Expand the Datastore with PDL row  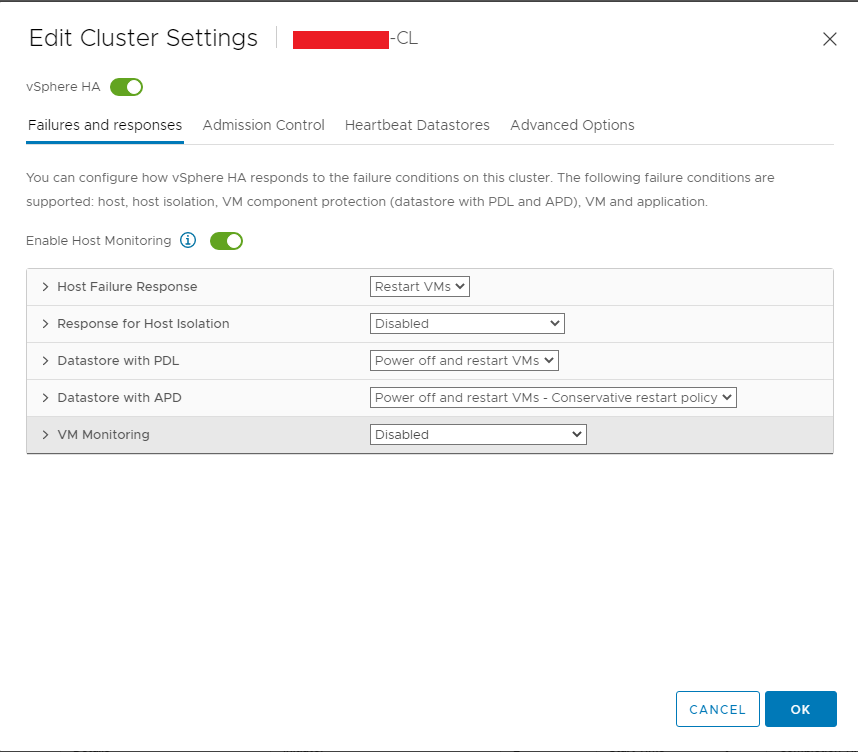[45, 361]
